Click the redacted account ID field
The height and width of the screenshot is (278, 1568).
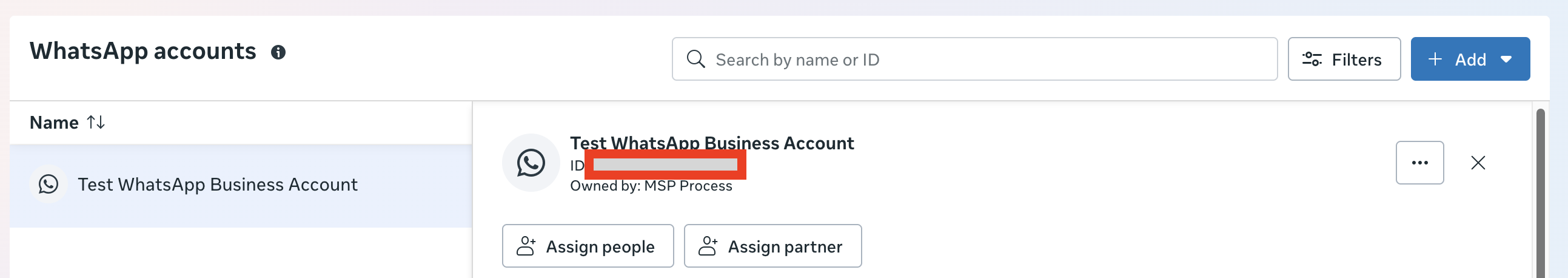coord(665,164)
